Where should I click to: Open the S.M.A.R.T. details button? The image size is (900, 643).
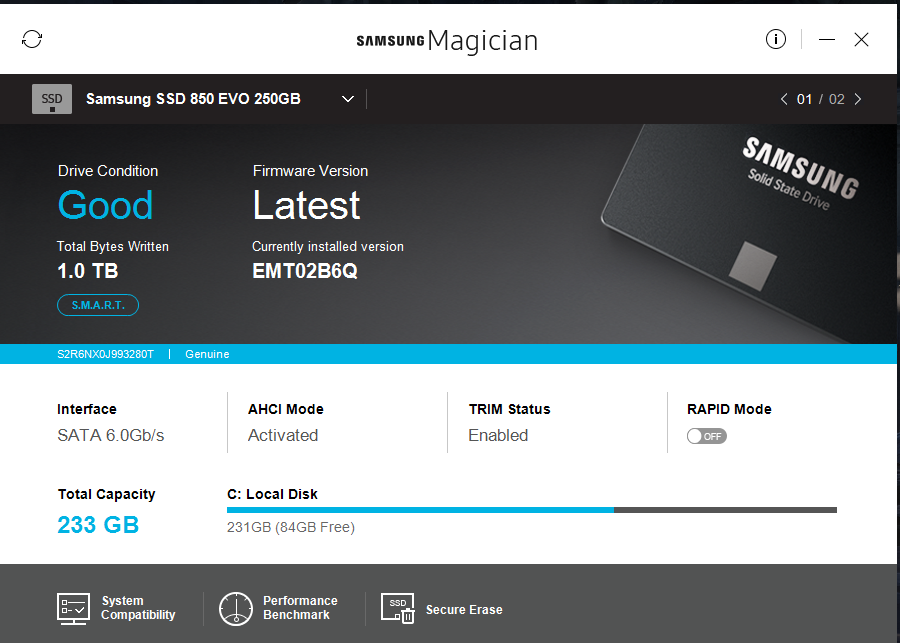point(98,305)
